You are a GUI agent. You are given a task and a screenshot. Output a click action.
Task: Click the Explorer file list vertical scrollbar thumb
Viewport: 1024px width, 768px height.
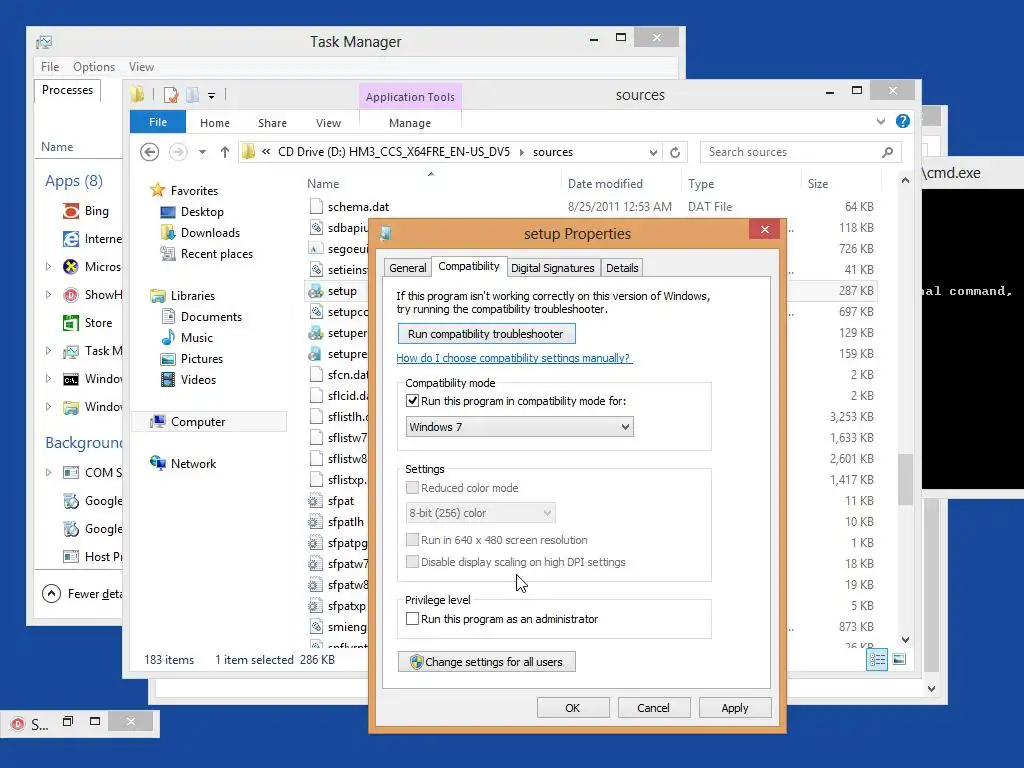pyautogui.click(x=905, y=479)
